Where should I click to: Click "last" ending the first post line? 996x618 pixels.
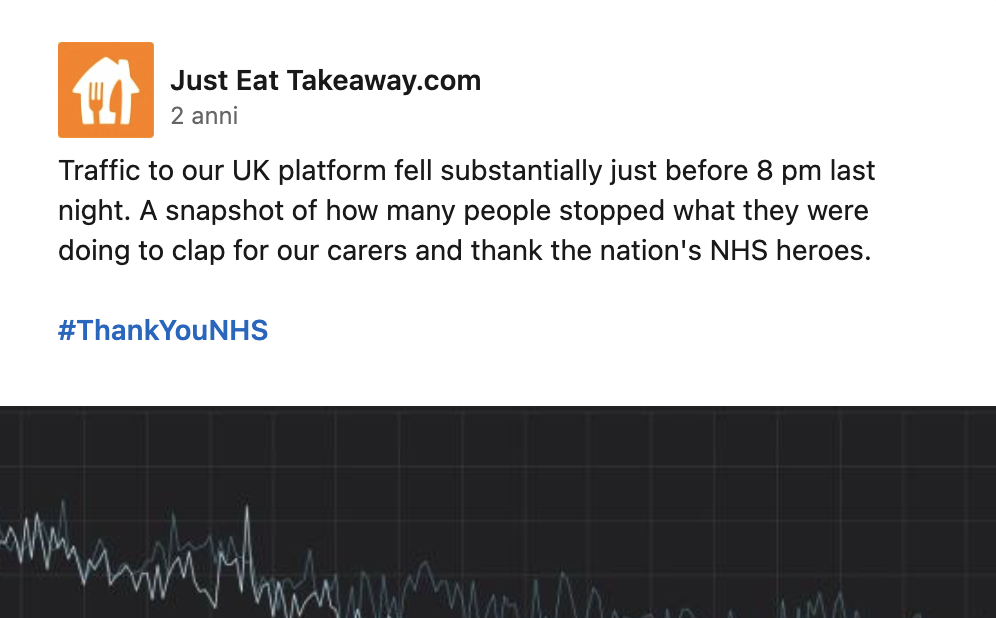pos(853,170)
